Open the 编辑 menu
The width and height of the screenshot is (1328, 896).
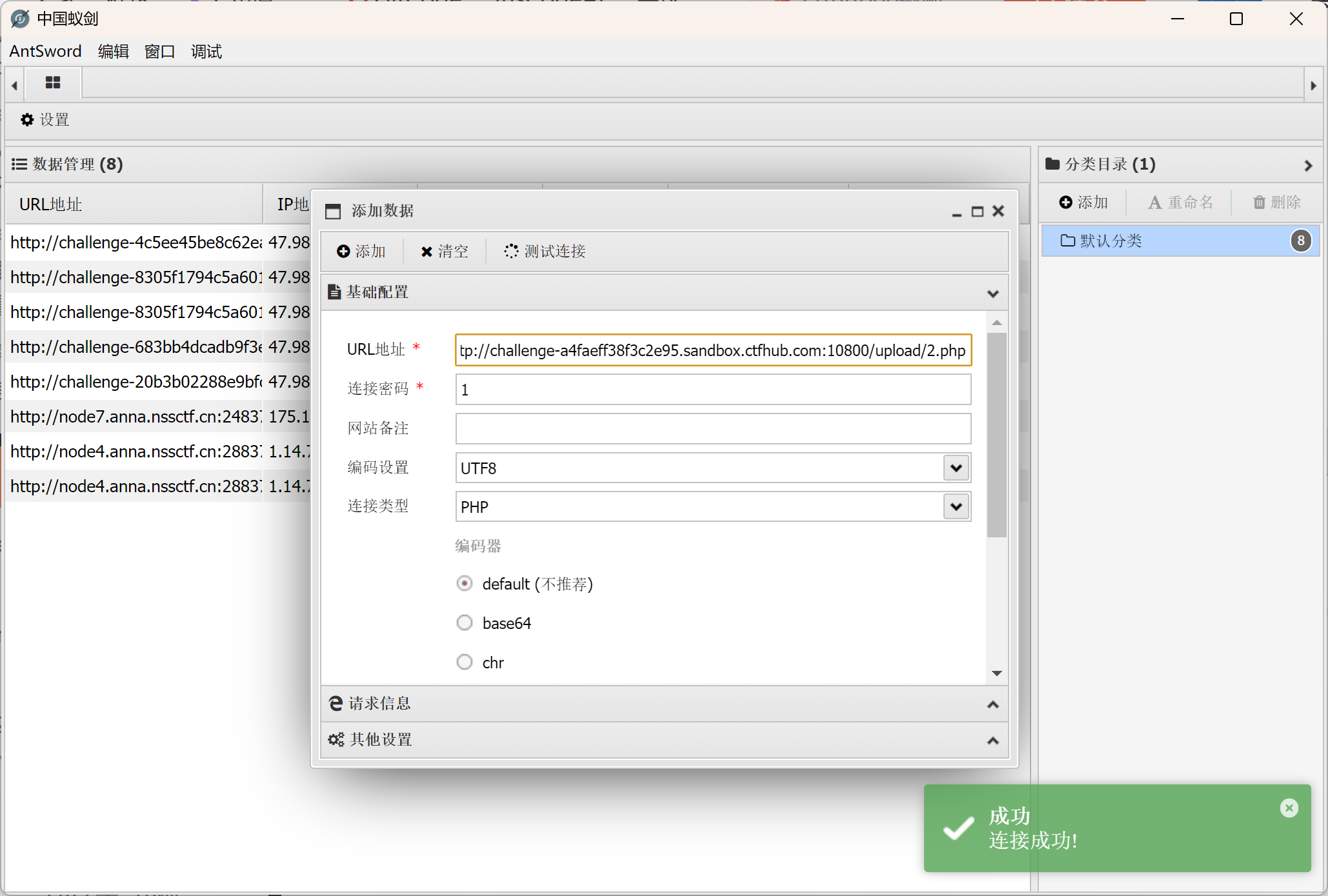[x=113, y=52]
